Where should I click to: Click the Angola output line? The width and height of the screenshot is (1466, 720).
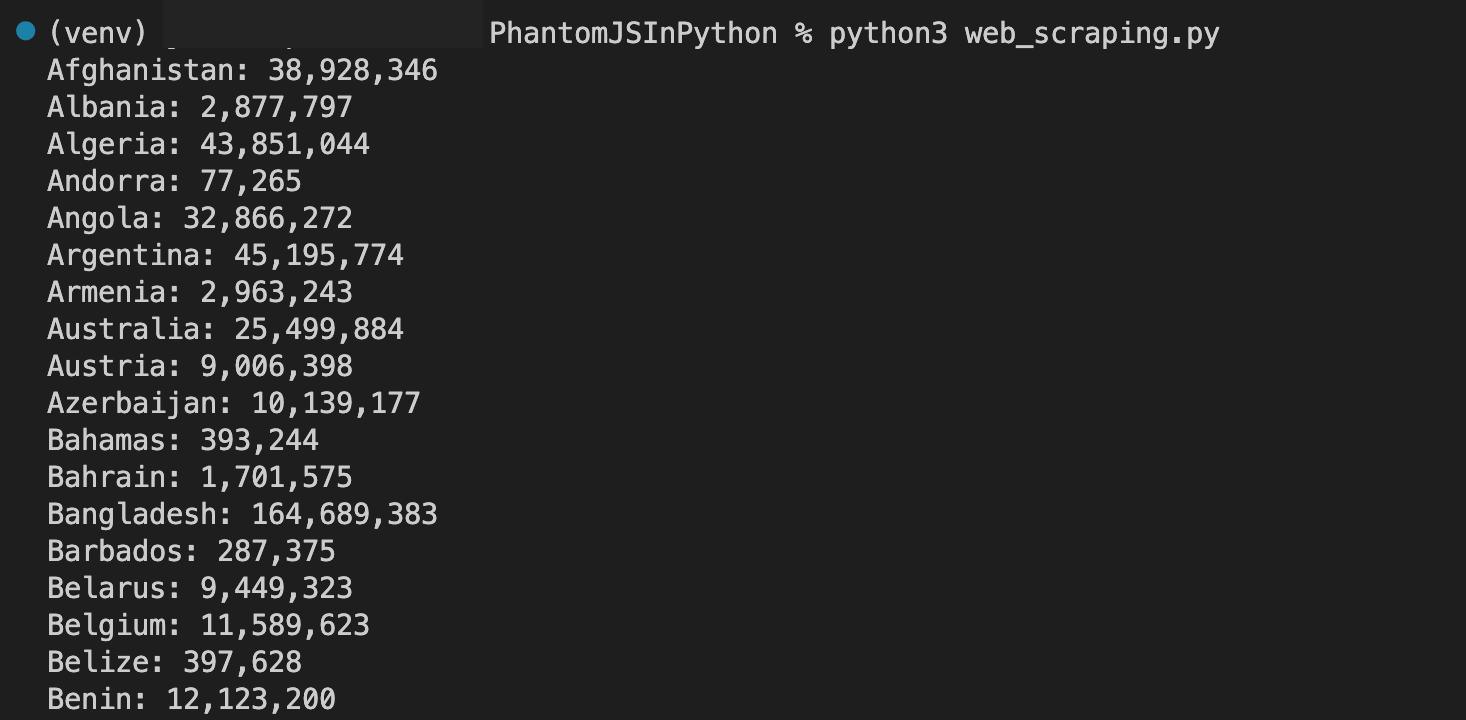(199, 218)
